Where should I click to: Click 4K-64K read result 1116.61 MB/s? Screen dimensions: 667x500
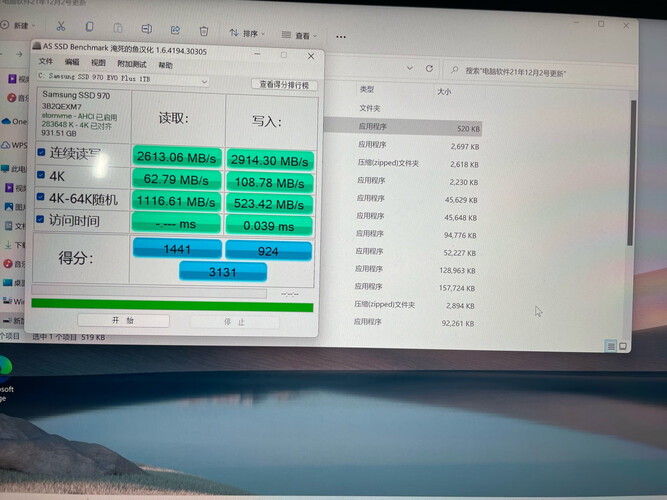(176, 201)
